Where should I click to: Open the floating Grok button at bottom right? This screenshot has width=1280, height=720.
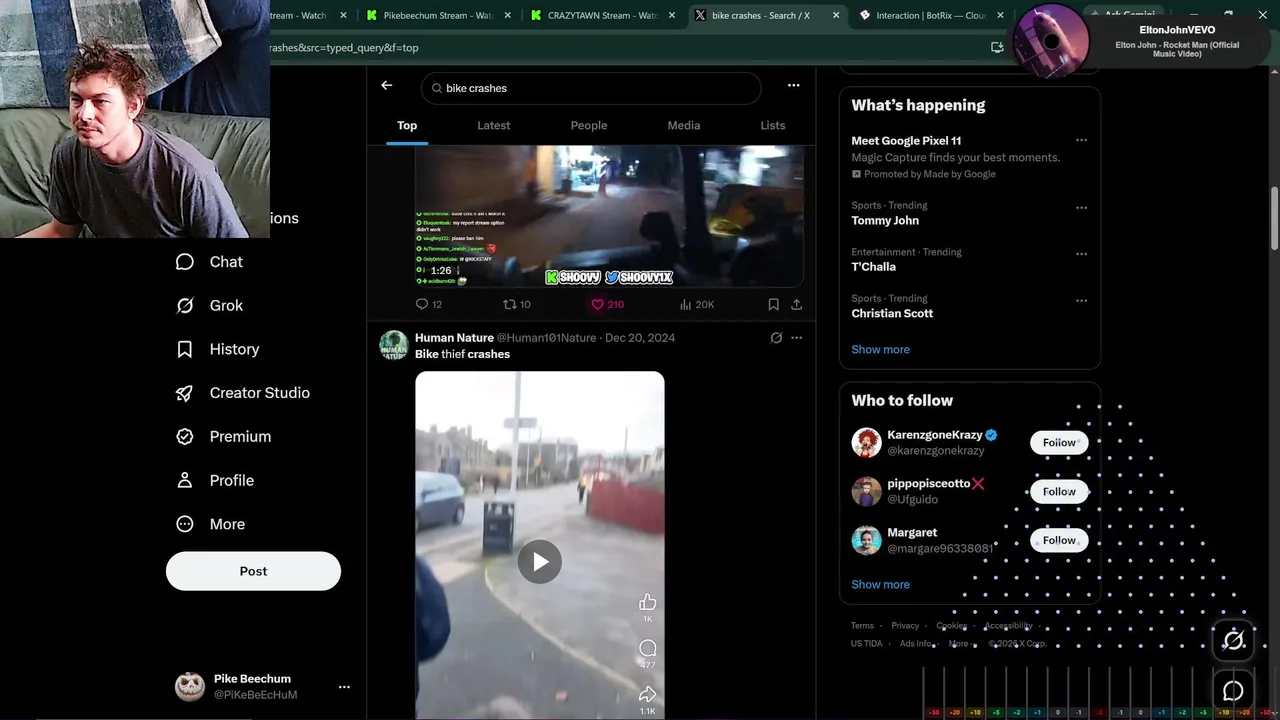[1233, 640]
